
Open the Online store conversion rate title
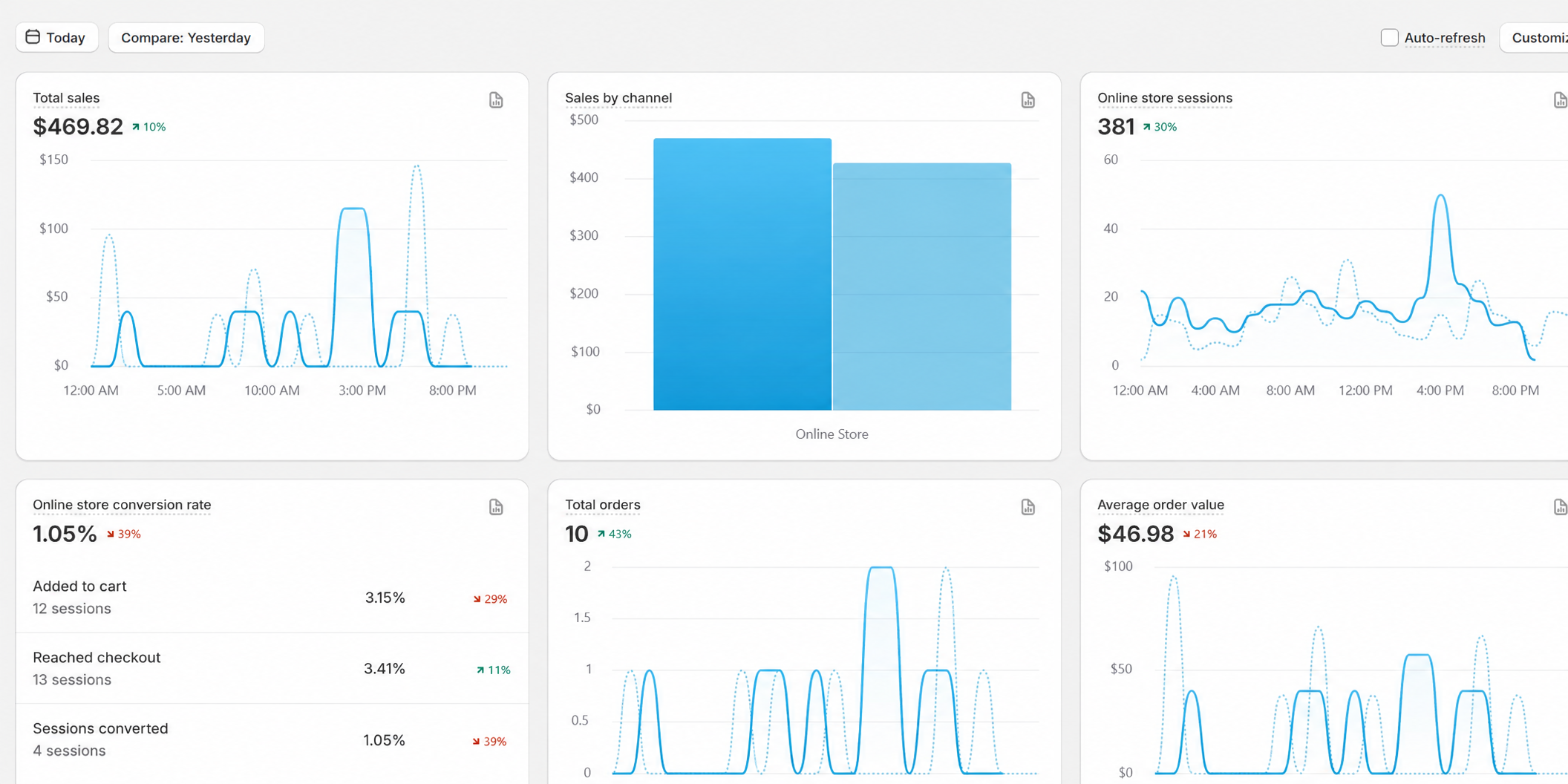[122, 505]
